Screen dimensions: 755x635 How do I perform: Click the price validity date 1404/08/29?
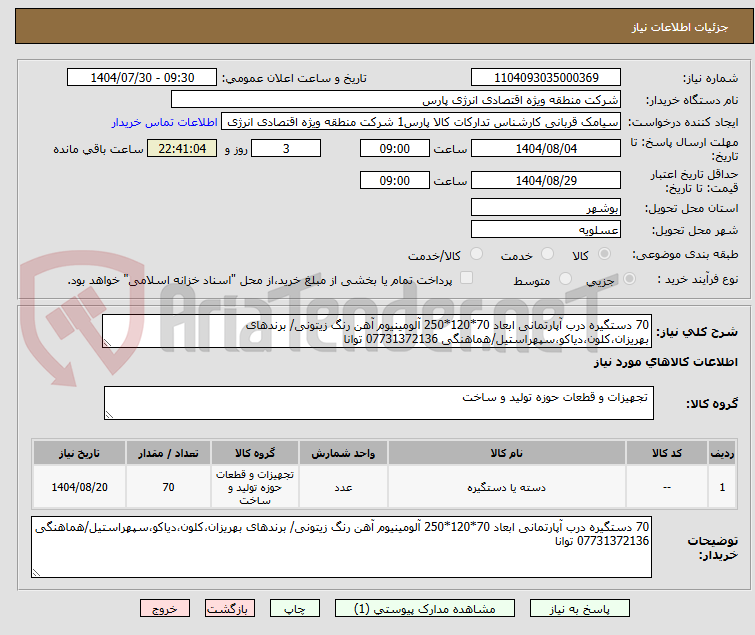[x=546, y=181]
